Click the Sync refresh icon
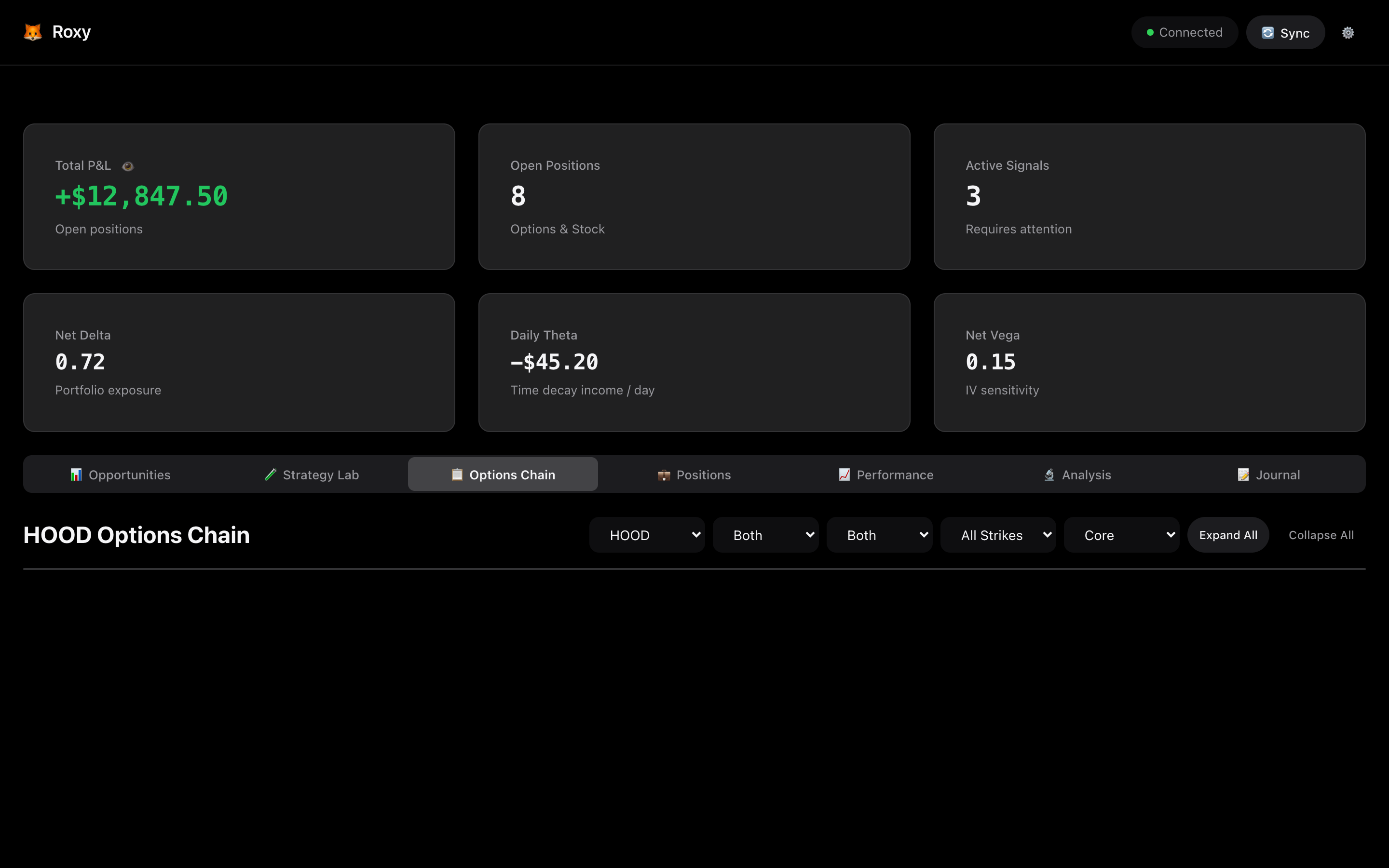1389x868 pixels. [1267, 33]
